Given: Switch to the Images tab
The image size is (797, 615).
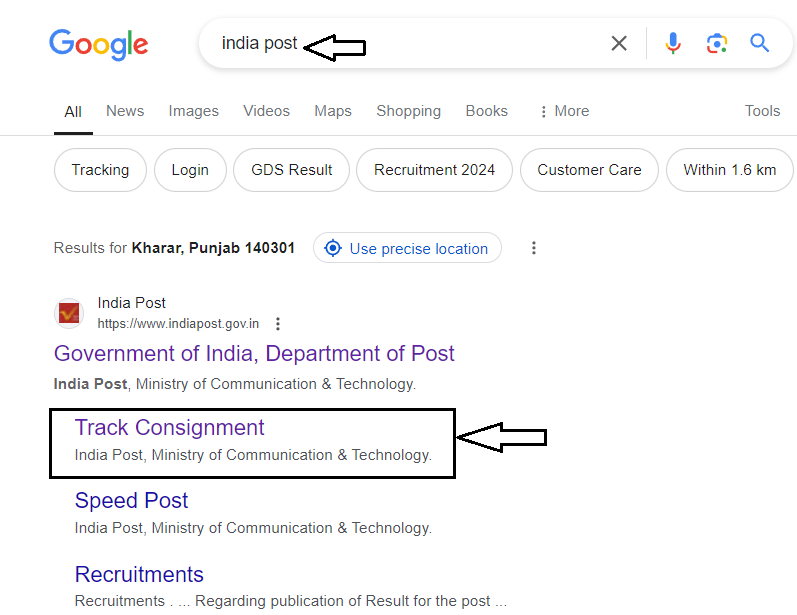Looking at the screenshot, I should [193, 111].
